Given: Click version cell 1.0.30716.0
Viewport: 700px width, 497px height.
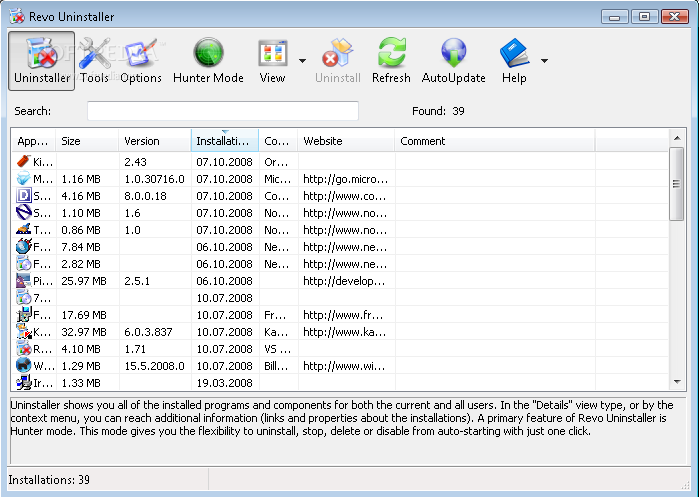Looking at the screenshot, I should click(x=154, y=179).
